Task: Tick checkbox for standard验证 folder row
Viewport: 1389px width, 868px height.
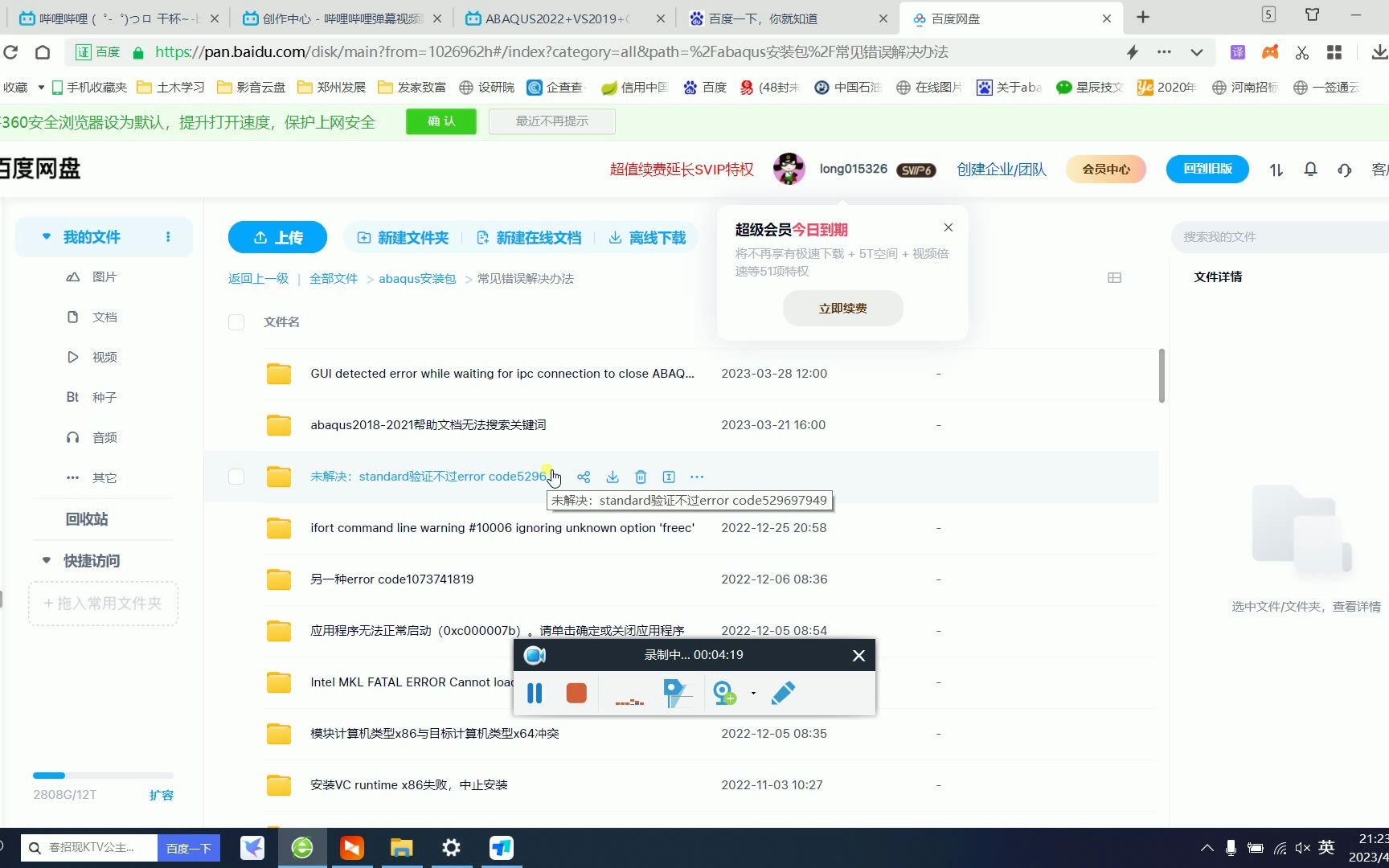Action: (x=236, y=477)
